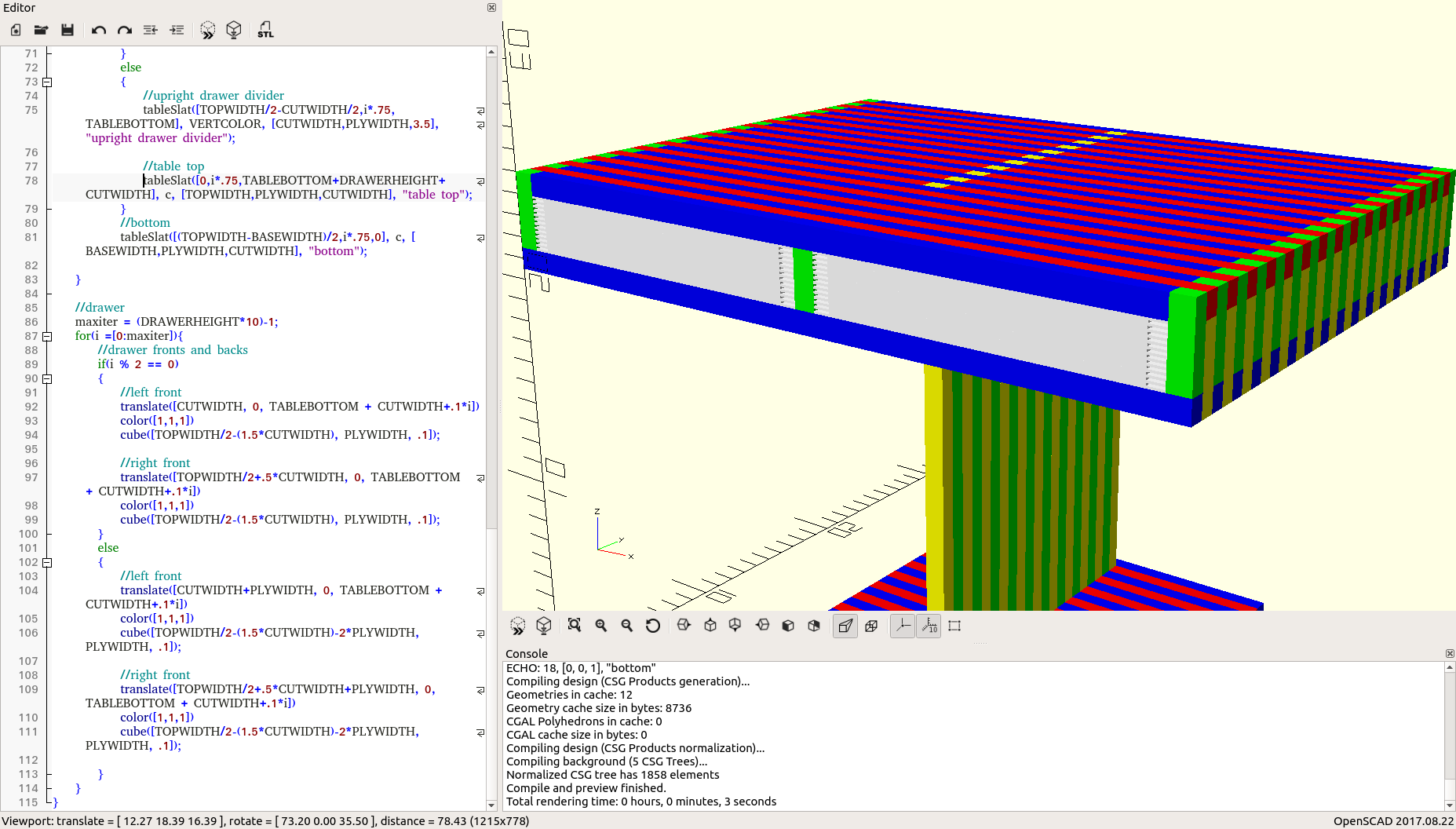Create a new file from editor toolbar
The image size is (1456, 829).
coord(16,30)
